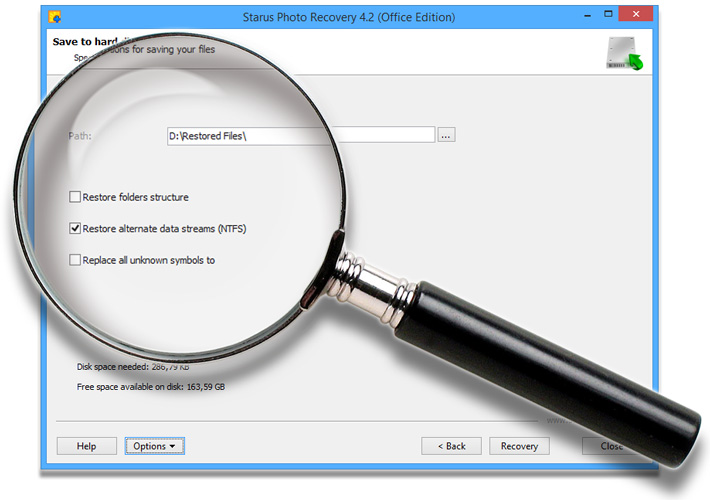Click the window title text
Viewport: 710px width, 500px height.
click(349, 17)
